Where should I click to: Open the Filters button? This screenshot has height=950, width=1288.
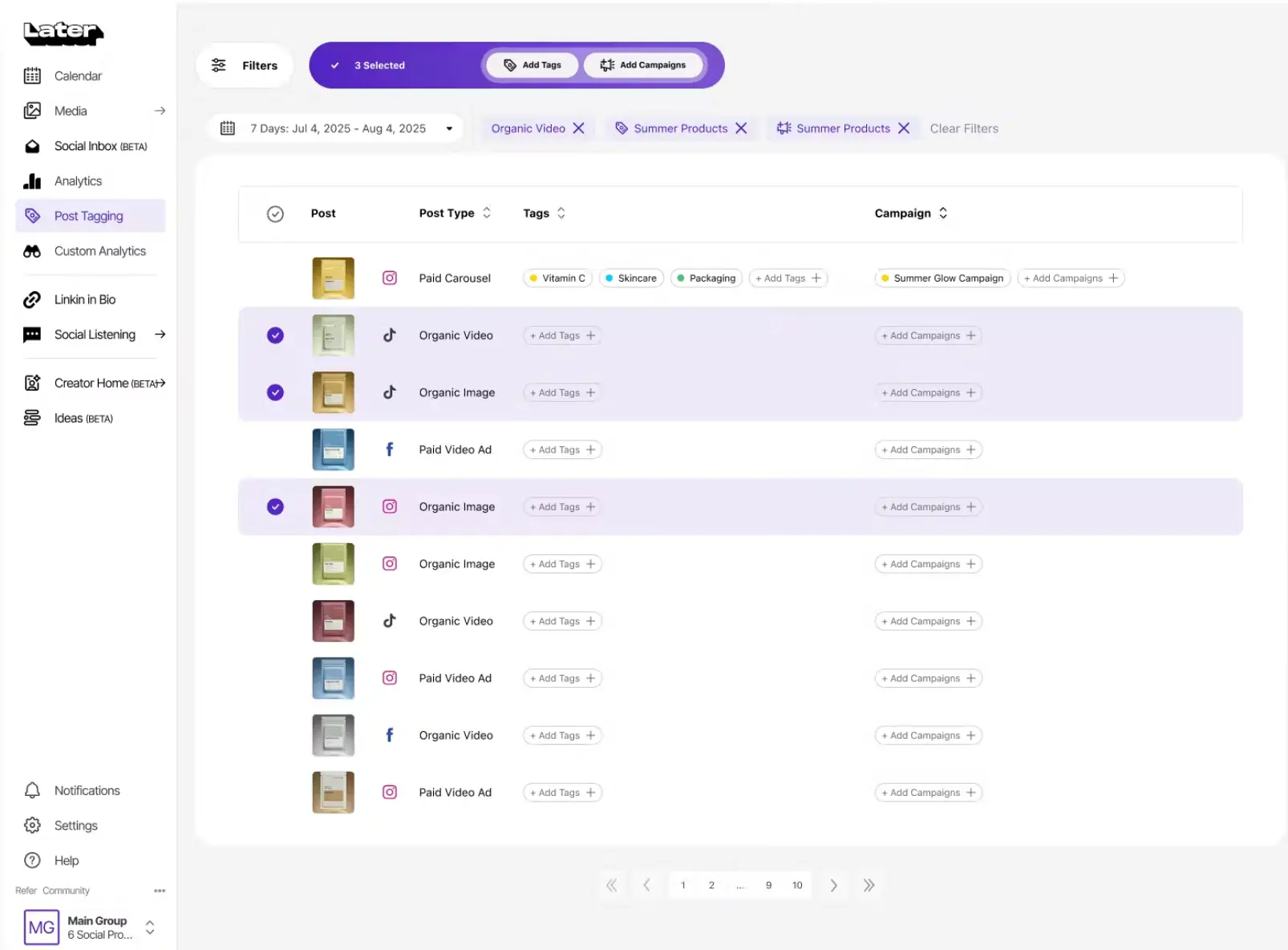(x=245, y=66)
